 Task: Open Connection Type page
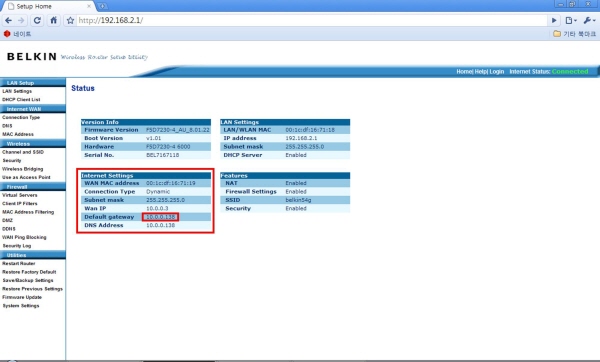point(21,117)
